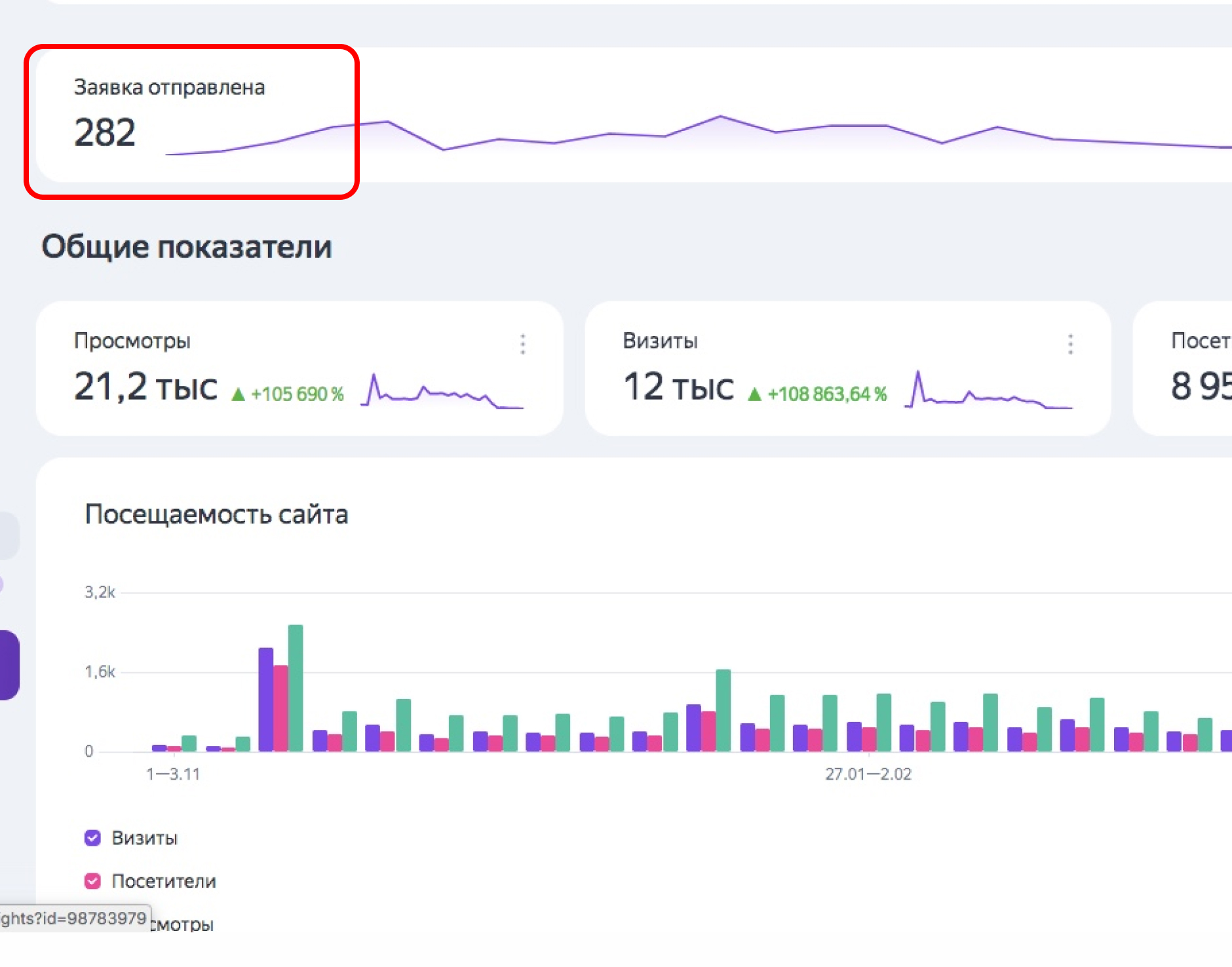1232x967 pixels.
Task: Uncheck the Визиты legend checkbox
Action: tap(93, 838)
